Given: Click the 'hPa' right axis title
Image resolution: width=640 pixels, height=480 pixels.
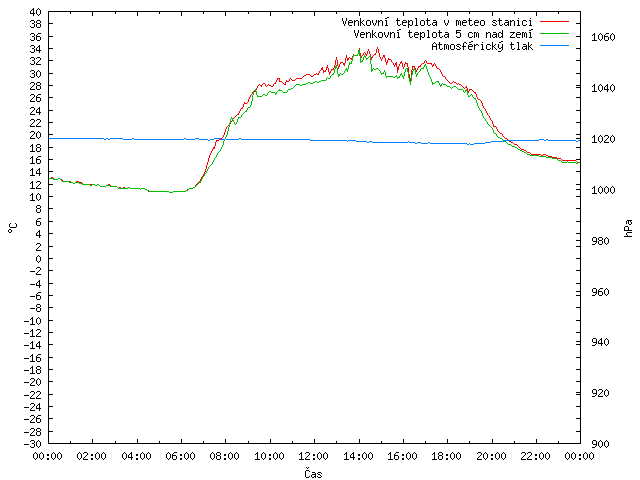Looking at the screenshot, I should (x=628, y=228).
